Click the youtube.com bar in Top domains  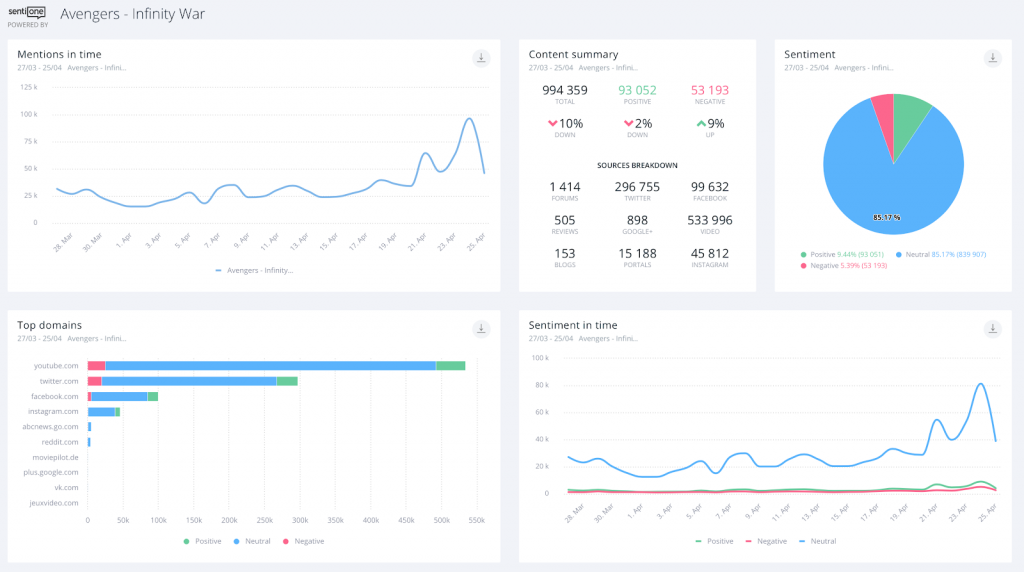pos(270,366)
